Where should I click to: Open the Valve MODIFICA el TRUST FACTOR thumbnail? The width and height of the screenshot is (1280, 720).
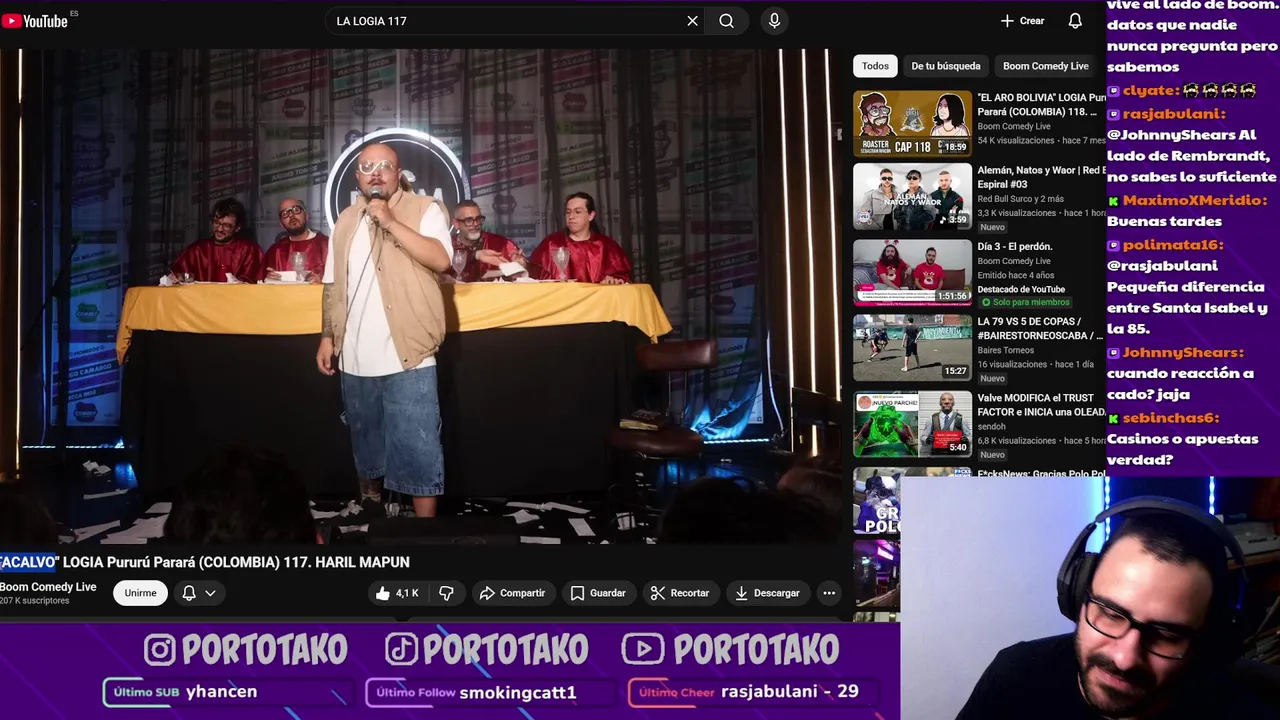point(912,424)
